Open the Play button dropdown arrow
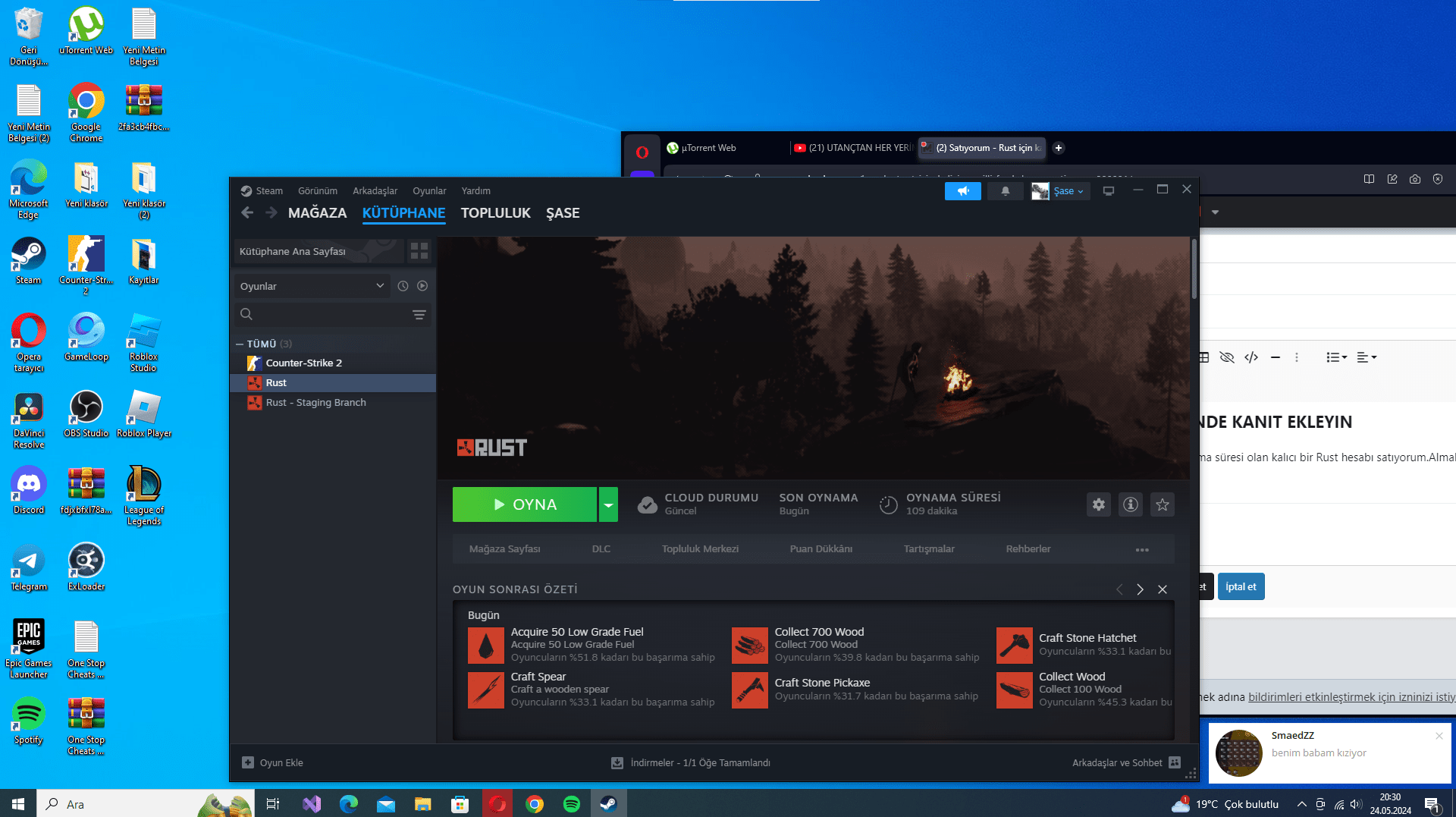This screenshot has width=1456, height=817. tap(608, 504)
